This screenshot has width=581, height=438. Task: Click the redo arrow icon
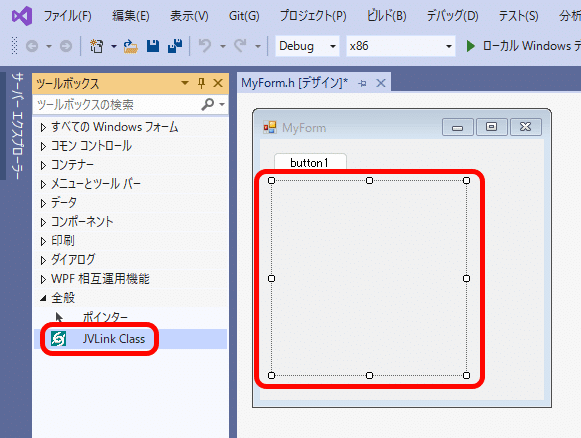point(240,46)
